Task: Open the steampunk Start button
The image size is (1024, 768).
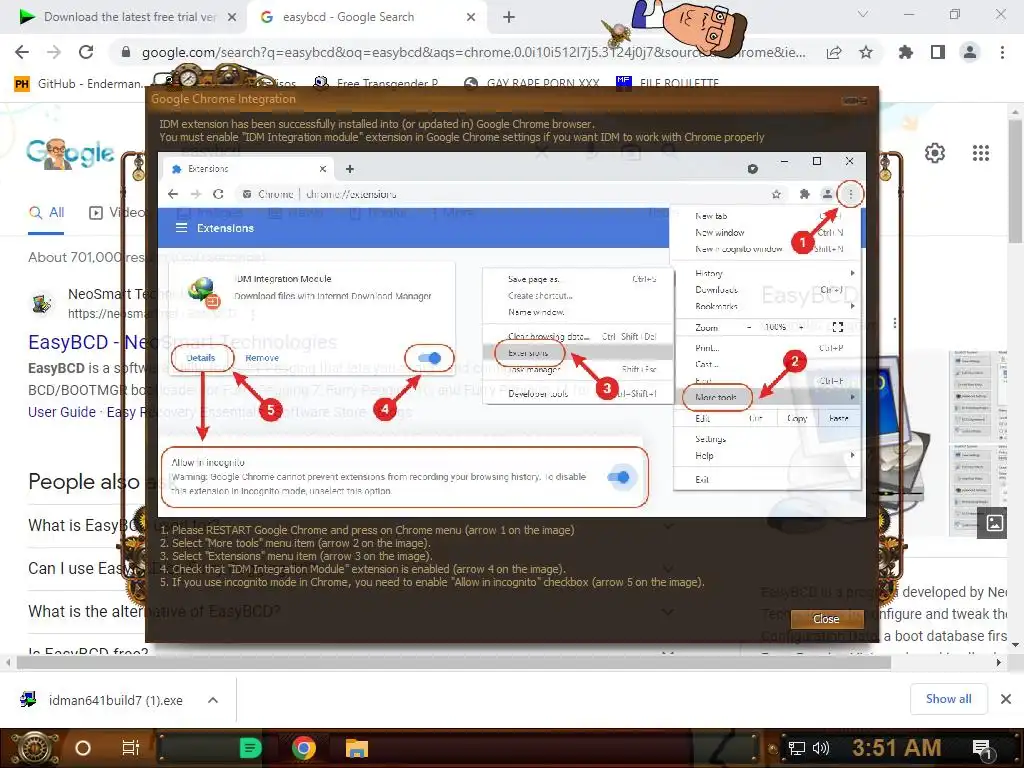Action: point(33,748)
